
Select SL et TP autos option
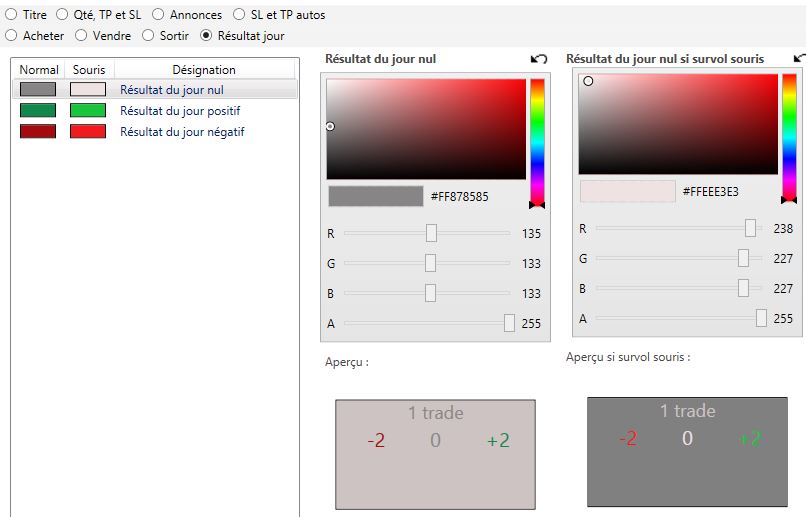pyautogui.click(x=238, y=15)
